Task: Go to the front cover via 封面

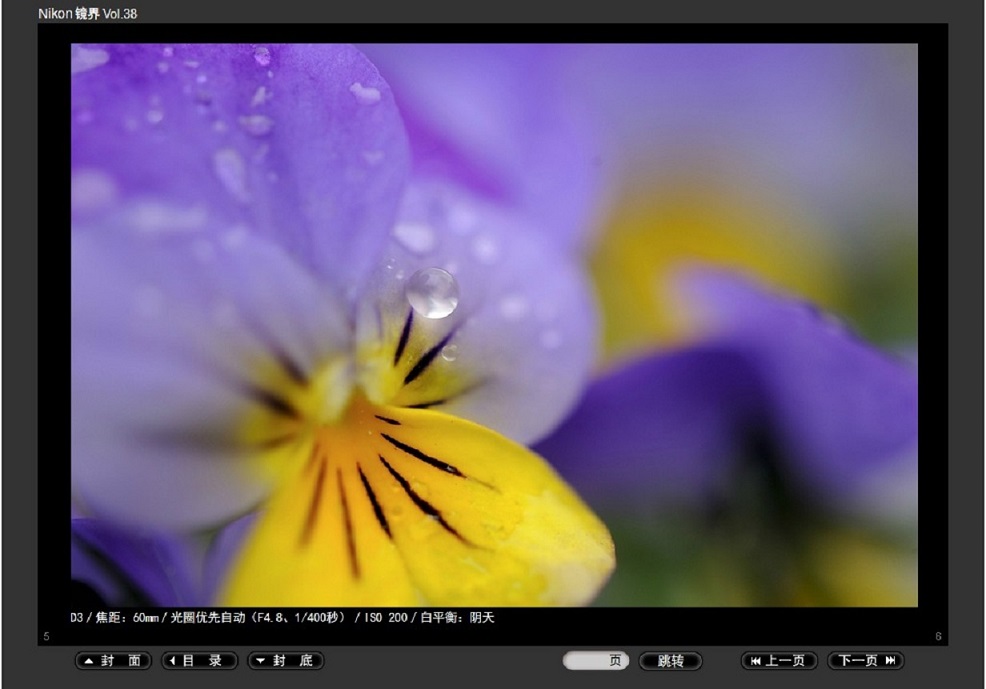Action: 114,661
